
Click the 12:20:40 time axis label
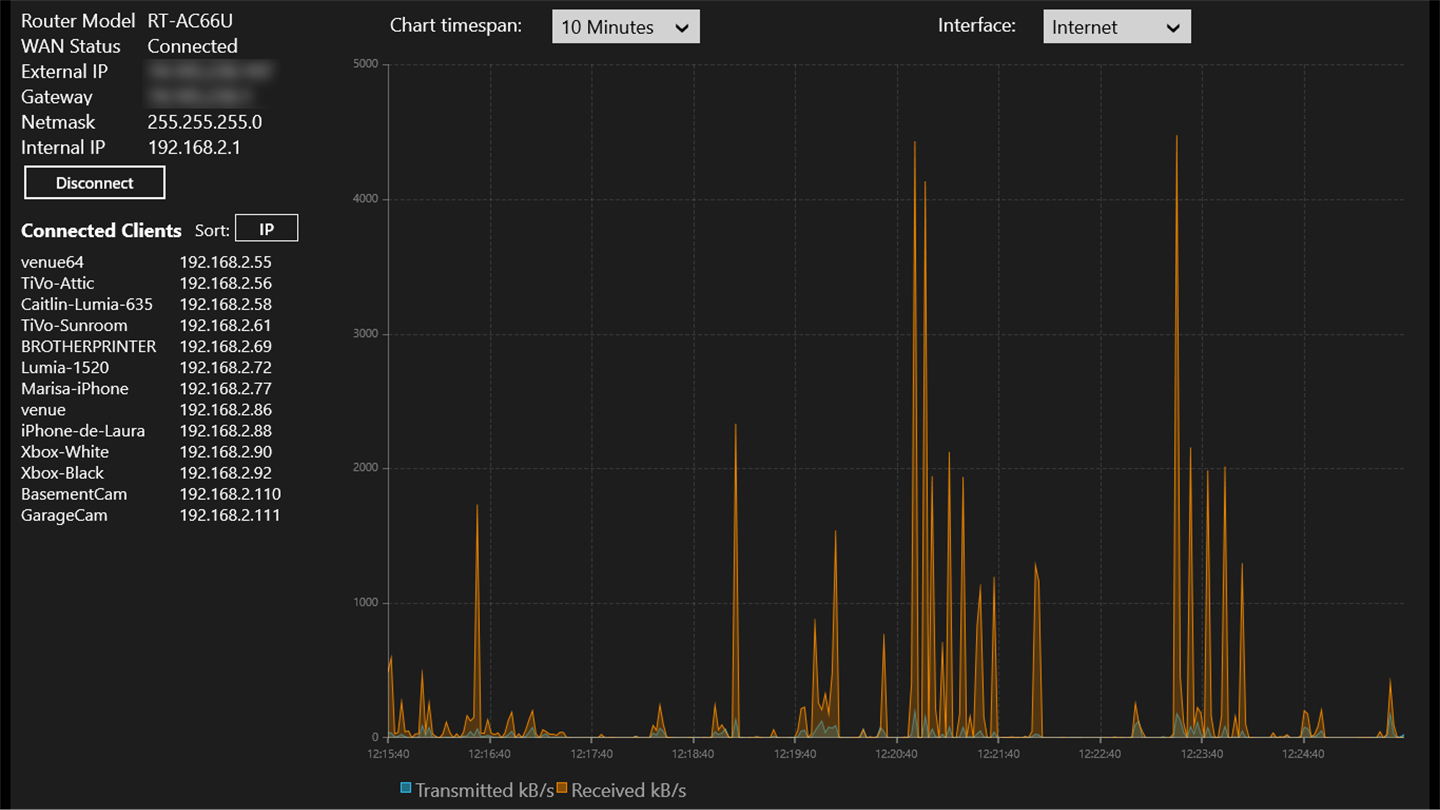click(896, 754)
